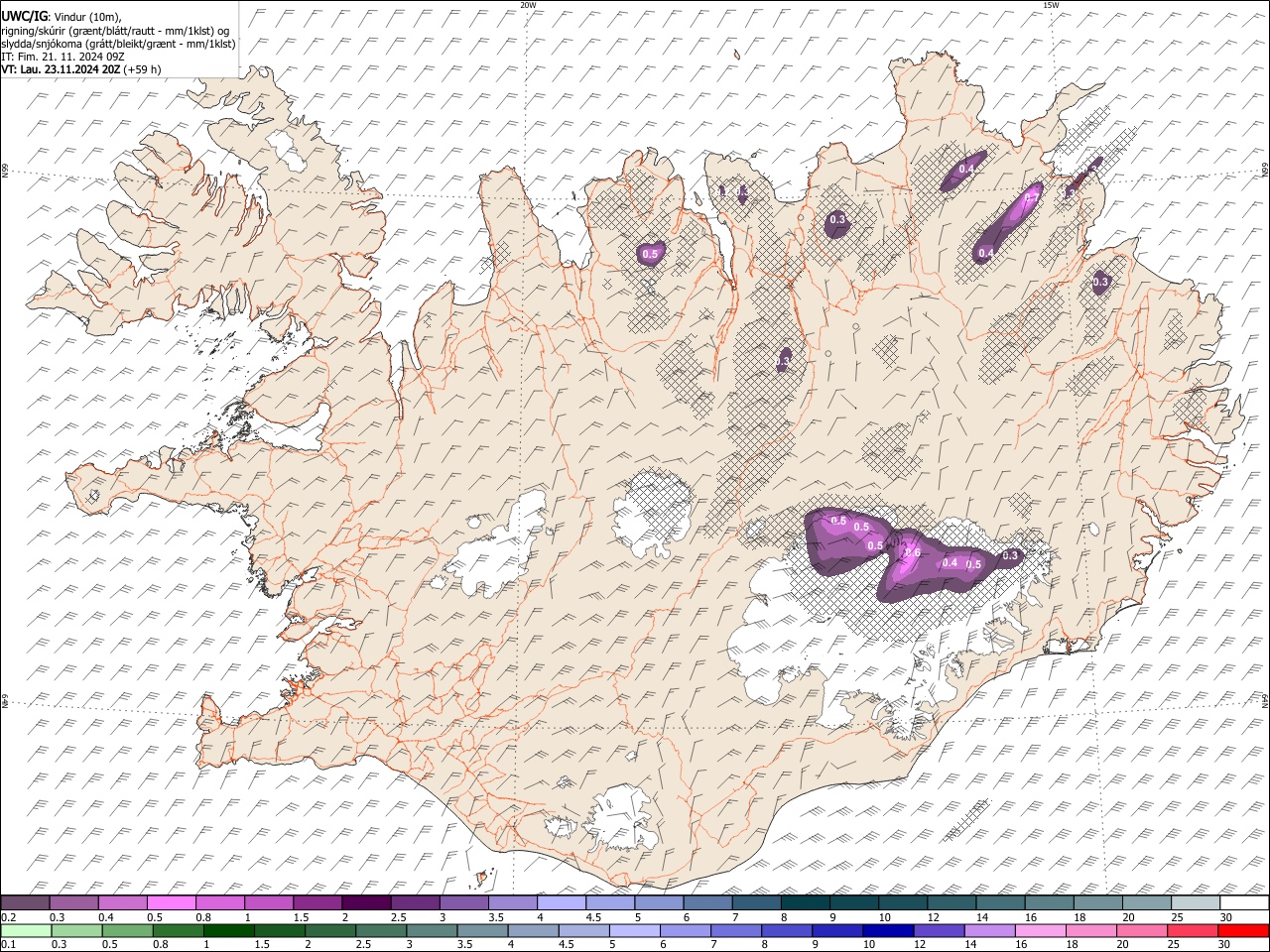The height and width of the screenshot is (952, 1270).
Task: Click the white swatch labeled 30 in top legend row
Action: tap(1244, 902)
